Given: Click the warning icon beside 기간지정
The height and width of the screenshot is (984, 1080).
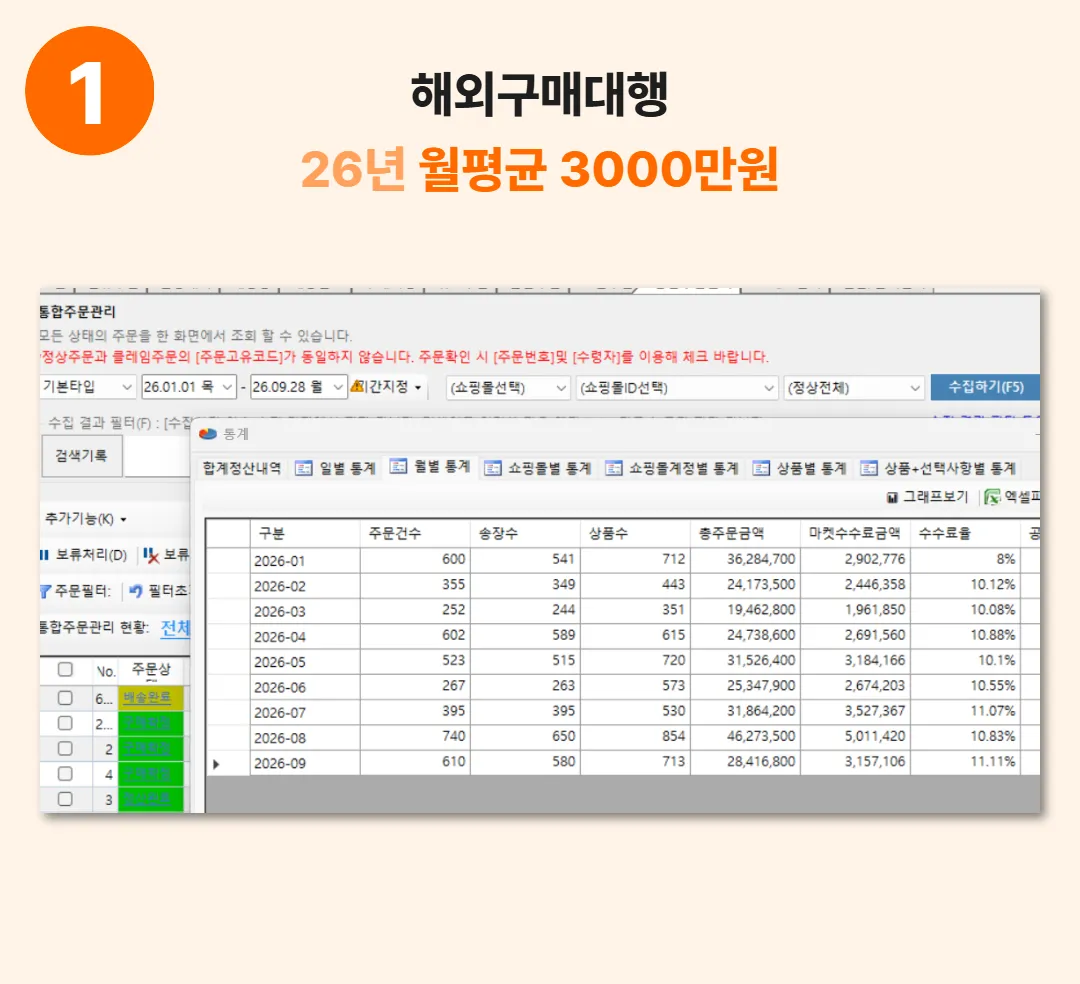Looking at the screenshot, I should pos(357,386).
